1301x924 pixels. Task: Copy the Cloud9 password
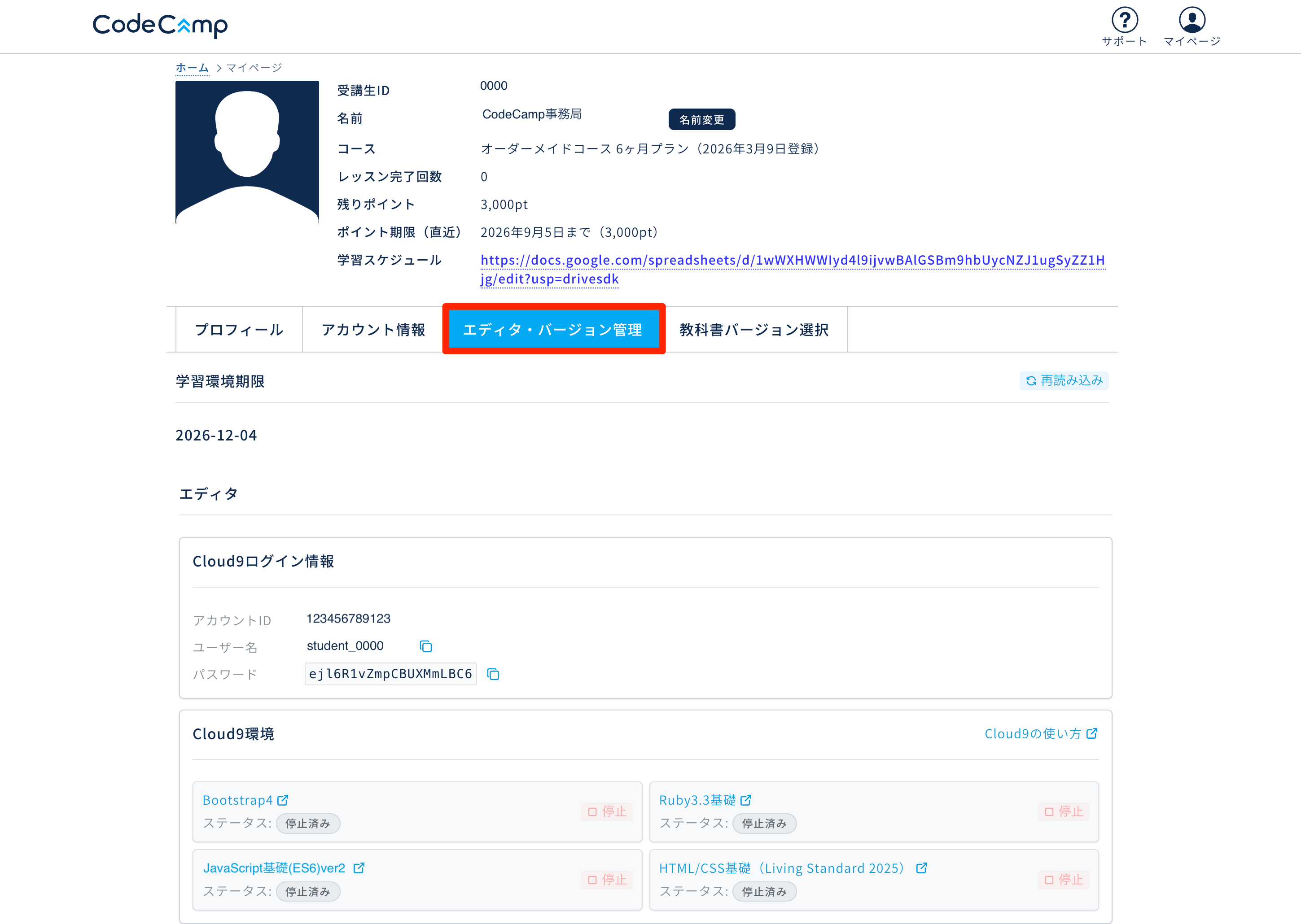tap(493, 674)
